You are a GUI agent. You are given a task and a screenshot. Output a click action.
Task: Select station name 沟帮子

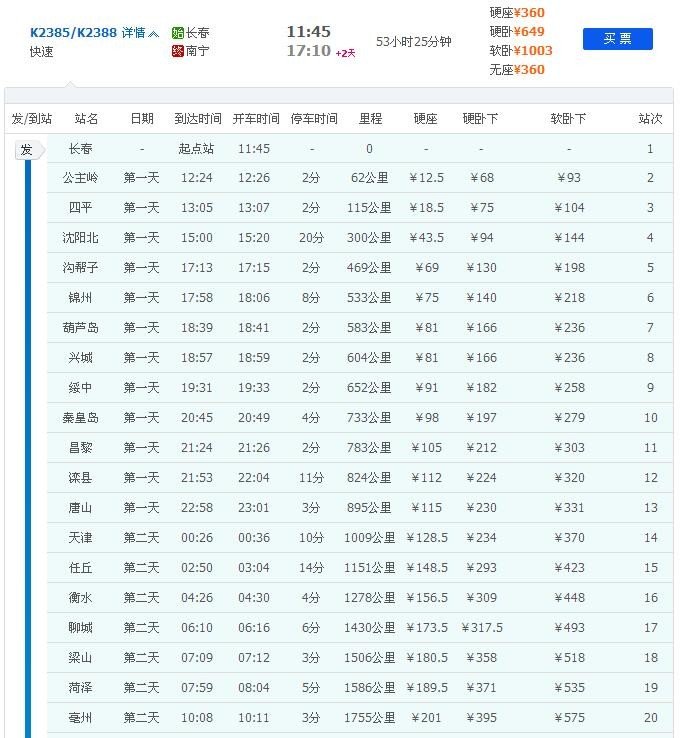pyautogui.click(x=80, y=268)
